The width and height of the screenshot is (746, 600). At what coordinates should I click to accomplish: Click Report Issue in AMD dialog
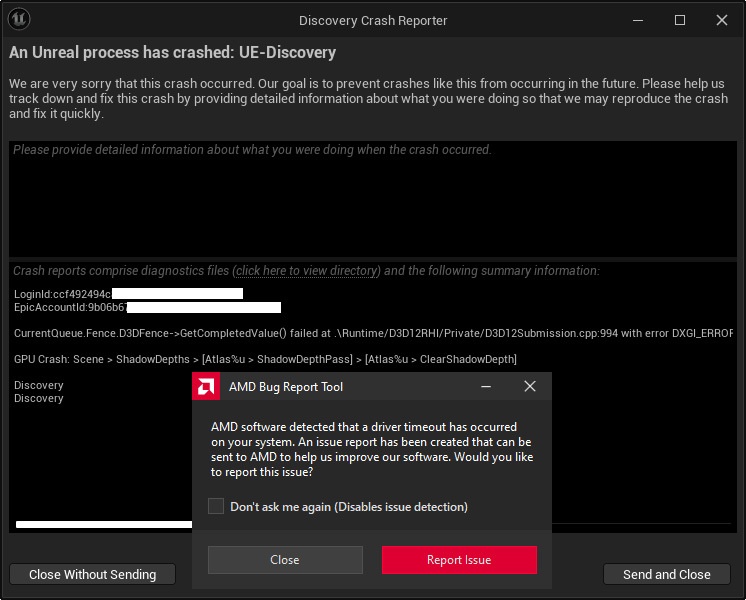pos(459,560)
